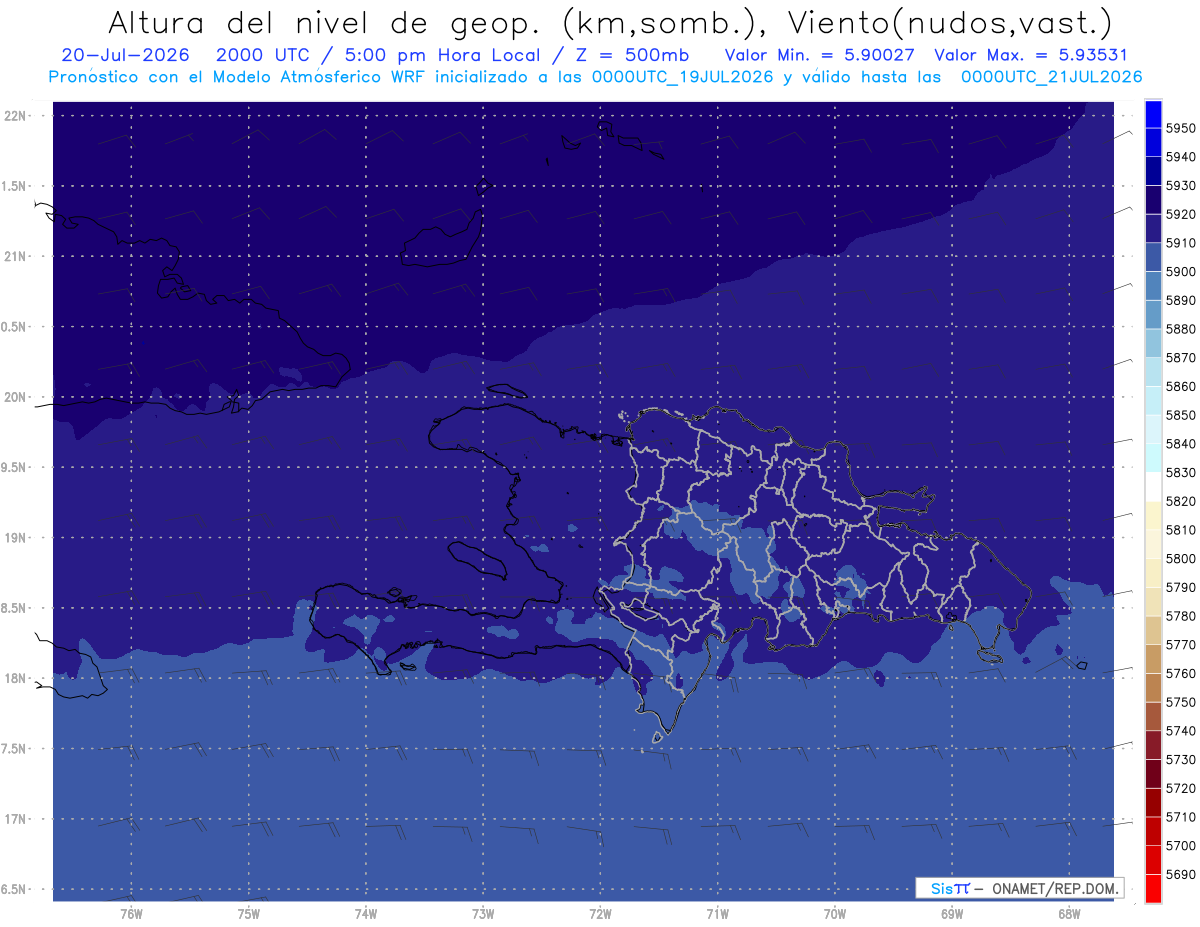
Task: Click the colorbar swatch between 5720 and 5730
Action: click(x=1153, y=774)
